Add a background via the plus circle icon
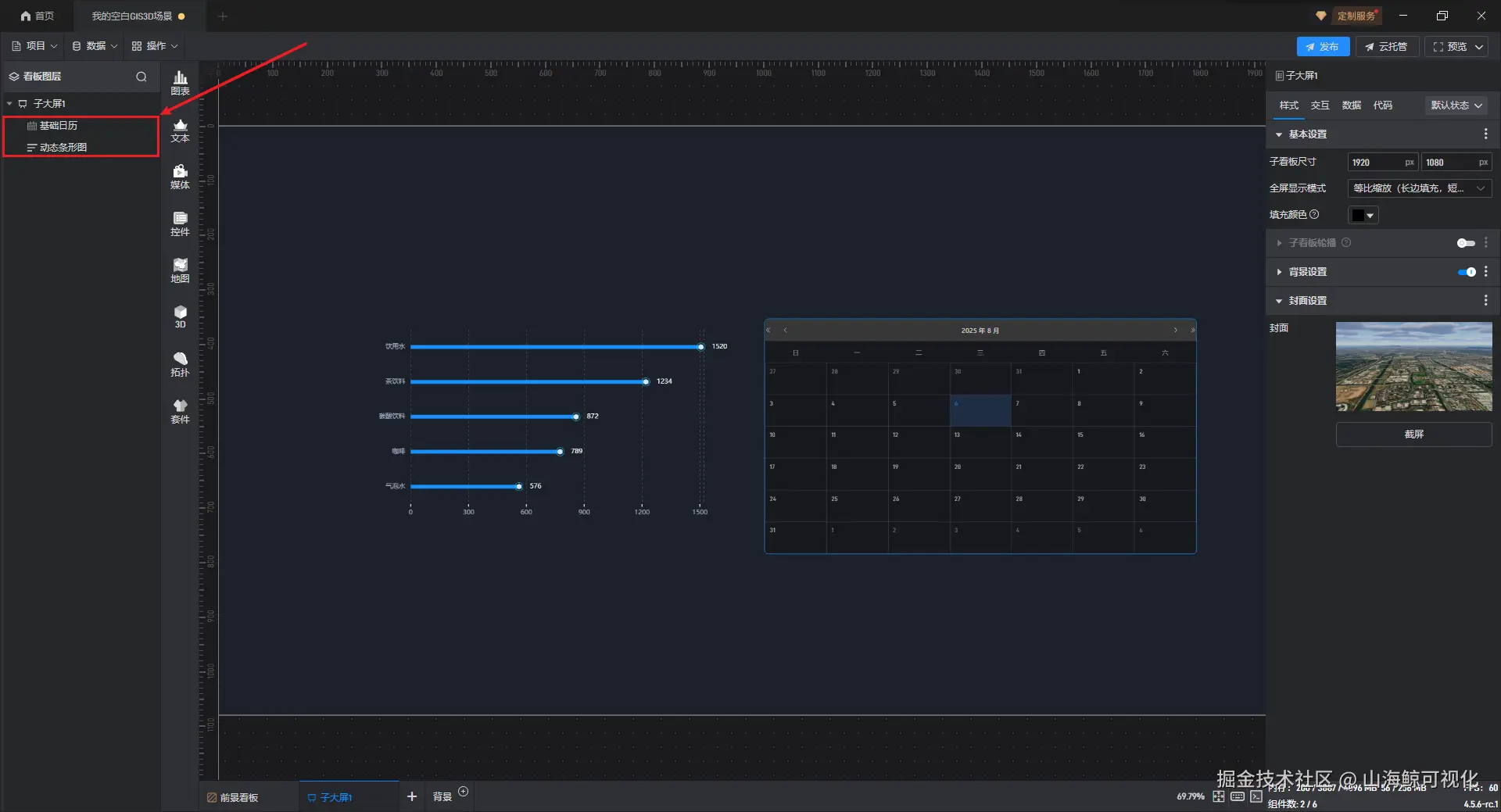The image size is (1501, 812). pos(464,791)
